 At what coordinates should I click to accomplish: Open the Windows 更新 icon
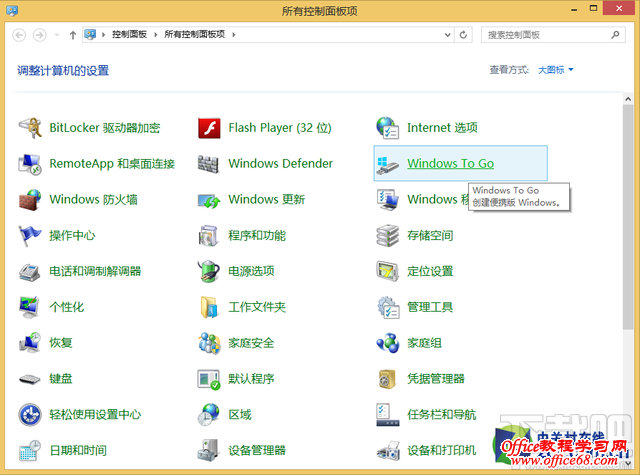pos(209,200)
